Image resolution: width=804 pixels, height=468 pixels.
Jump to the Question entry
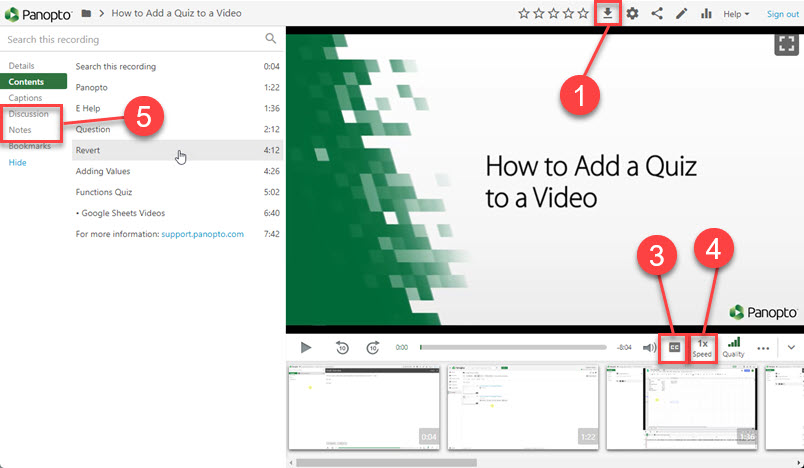coord(177,129)
